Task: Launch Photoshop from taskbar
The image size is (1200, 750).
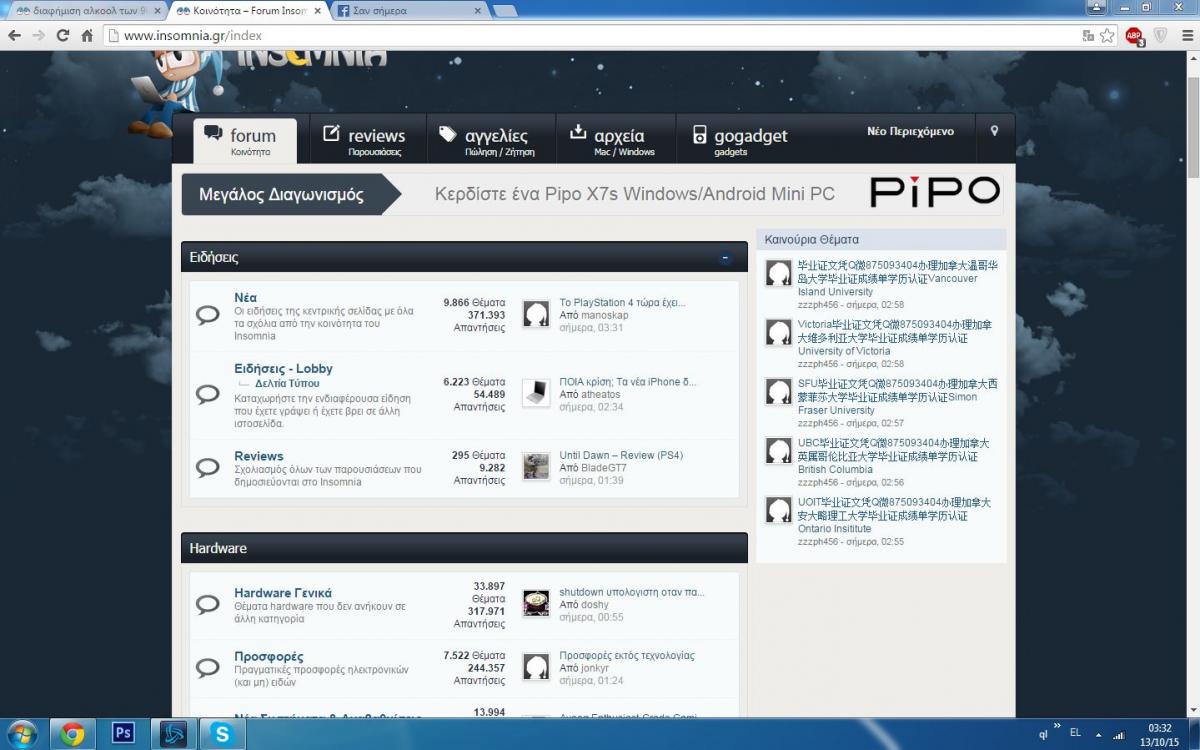Action: click(x=123, y=734)
